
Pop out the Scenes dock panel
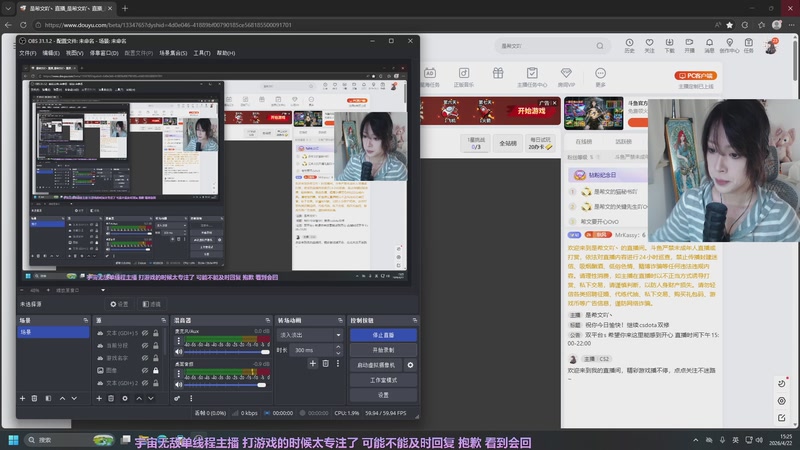click(x=85, y=320)
